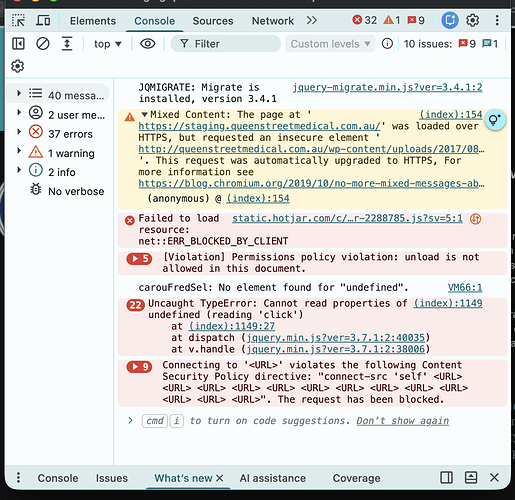Open the queenstreetmedical wp-content uploads link
Viewport: 515px width, 500px height.
[311, 149]
